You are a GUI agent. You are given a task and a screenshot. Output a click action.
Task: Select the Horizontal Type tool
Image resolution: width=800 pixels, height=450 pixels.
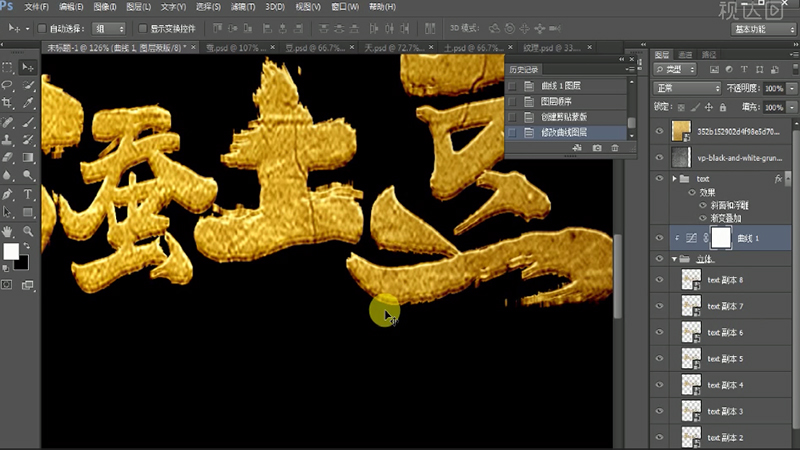[28, 194]
